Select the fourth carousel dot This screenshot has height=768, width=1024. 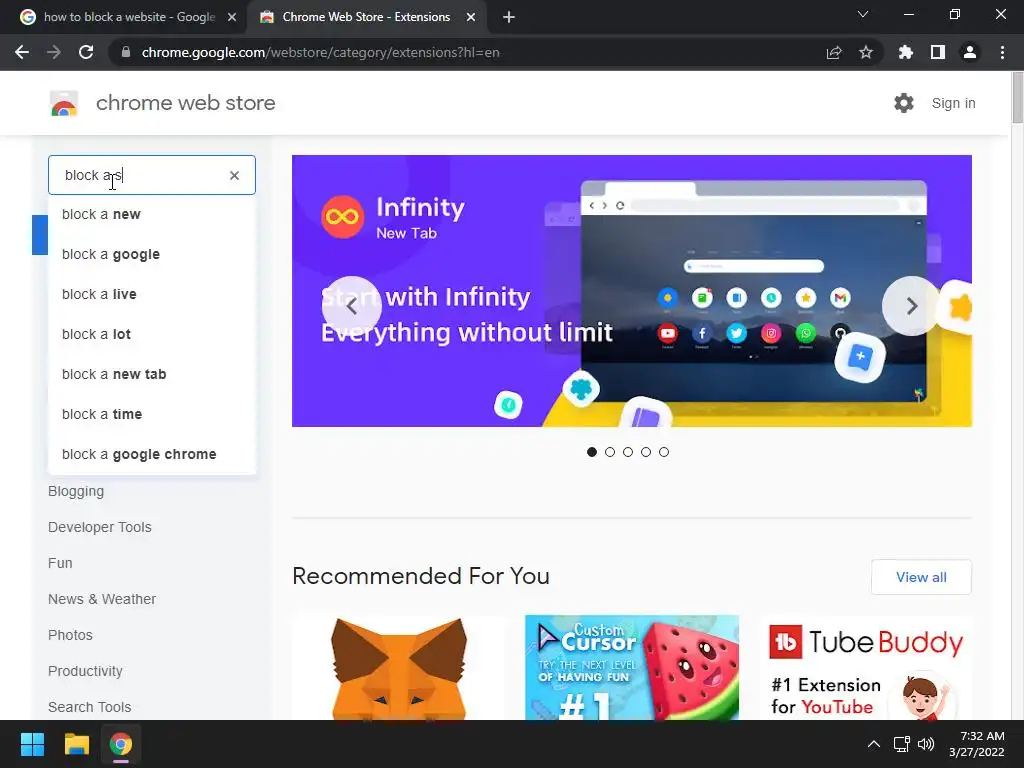pyautogui.click(x=646, y=452)
